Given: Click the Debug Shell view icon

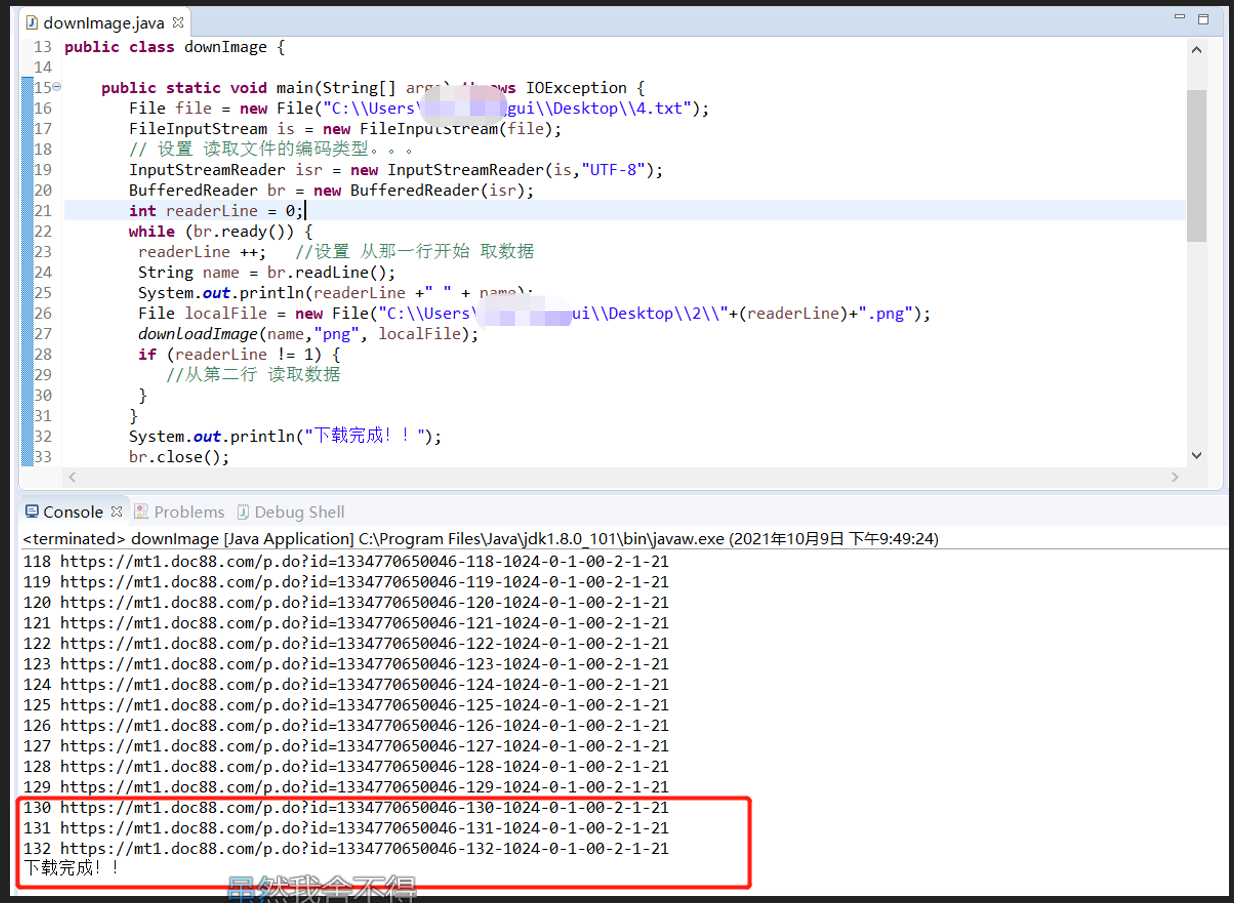Looking at the screenshot, I should [x=243, y=512].
